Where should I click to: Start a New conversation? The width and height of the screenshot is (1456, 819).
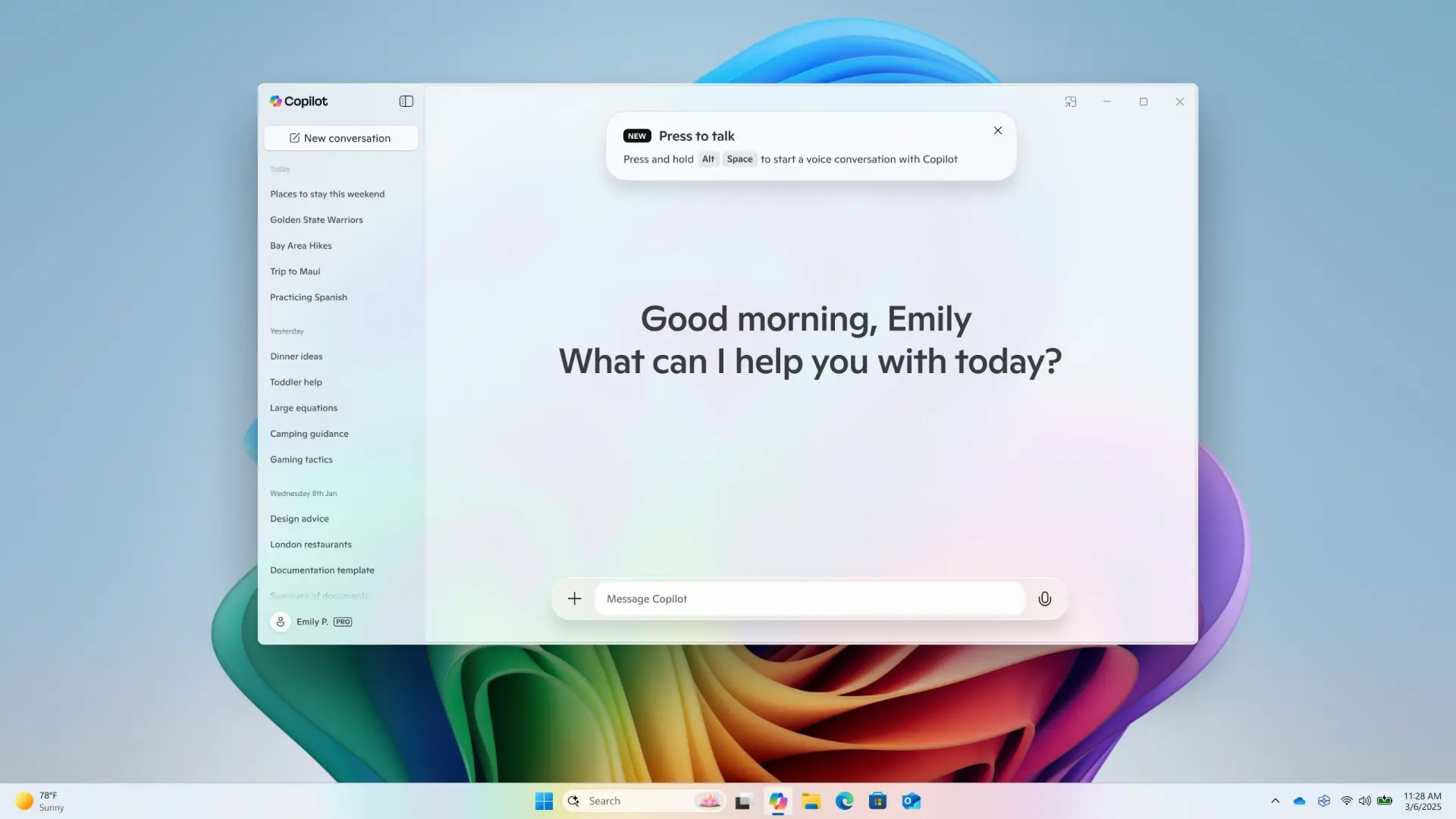pyautogui.click(x=340, y=138)
